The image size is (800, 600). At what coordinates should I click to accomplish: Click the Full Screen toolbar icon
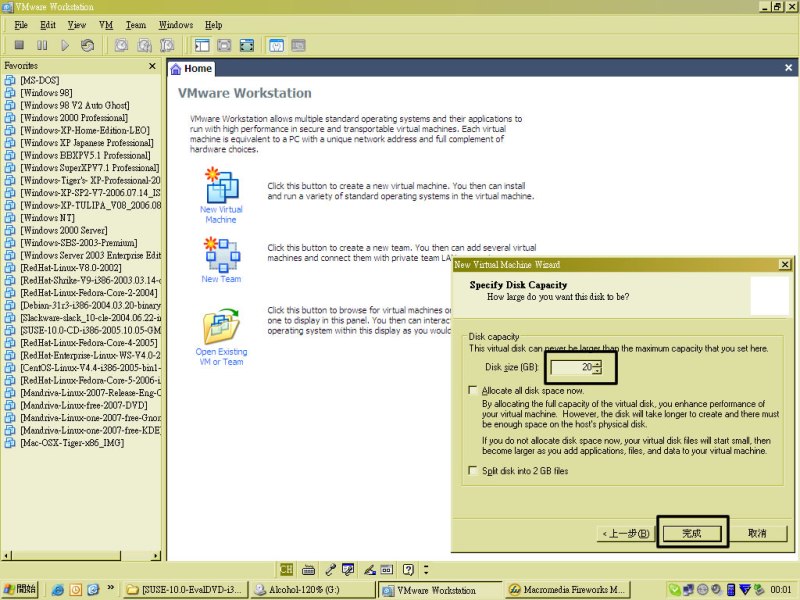pyautogui.click(x=246, y=45)
